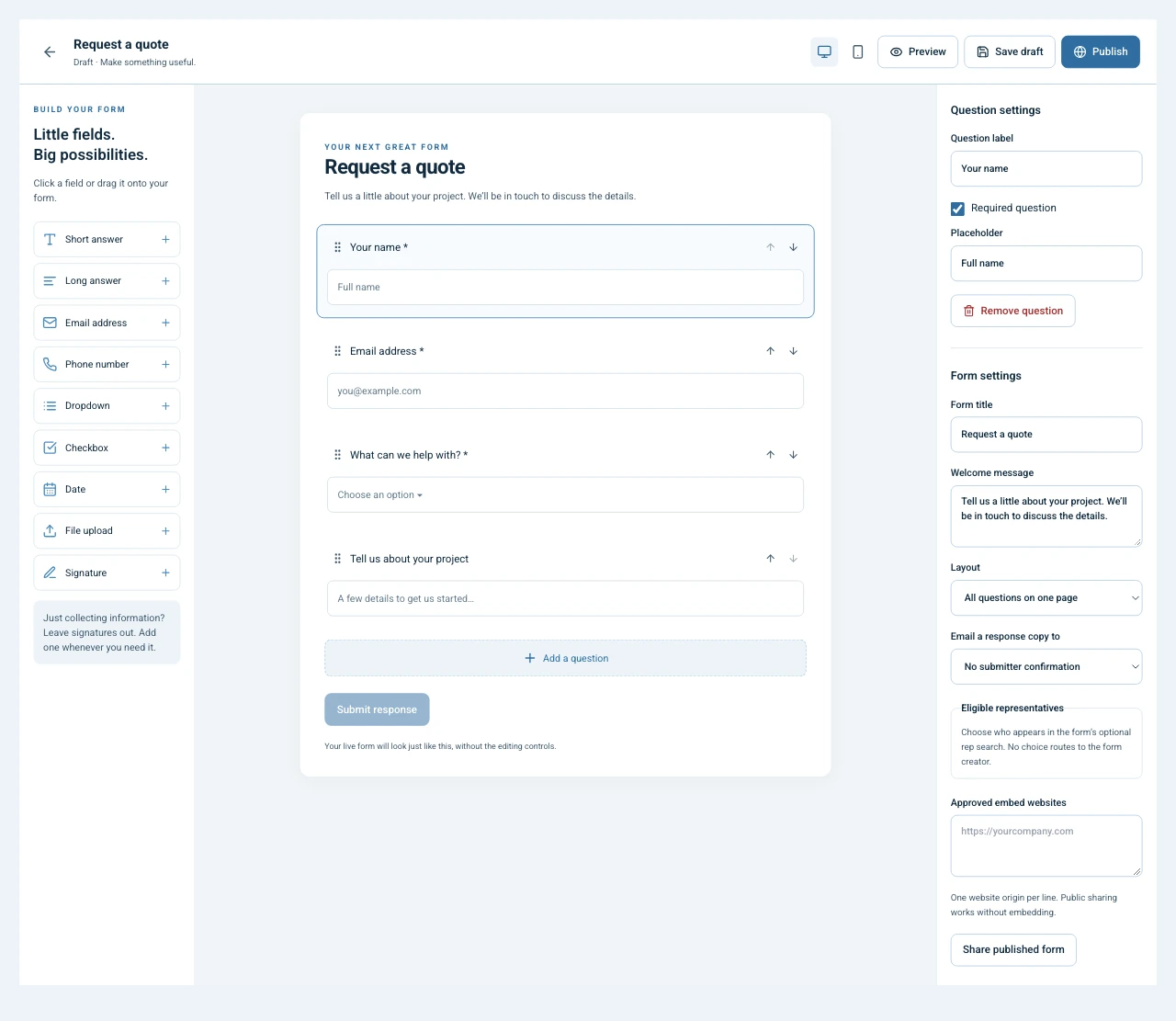1176x1021 pixels.
Task: Click the Full name form input
Action: [x=565, y=288]
